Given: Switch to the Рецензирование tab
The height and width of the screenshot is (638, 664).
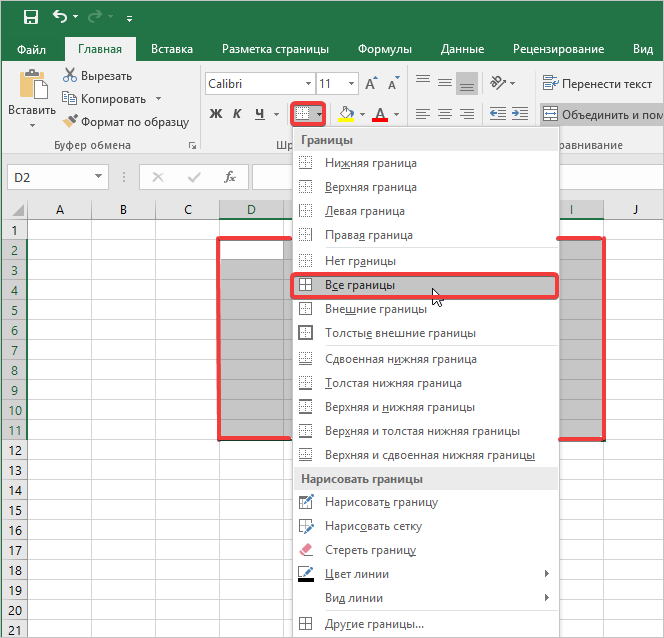Looking at the screenshot, I should (x=558, y=49).
